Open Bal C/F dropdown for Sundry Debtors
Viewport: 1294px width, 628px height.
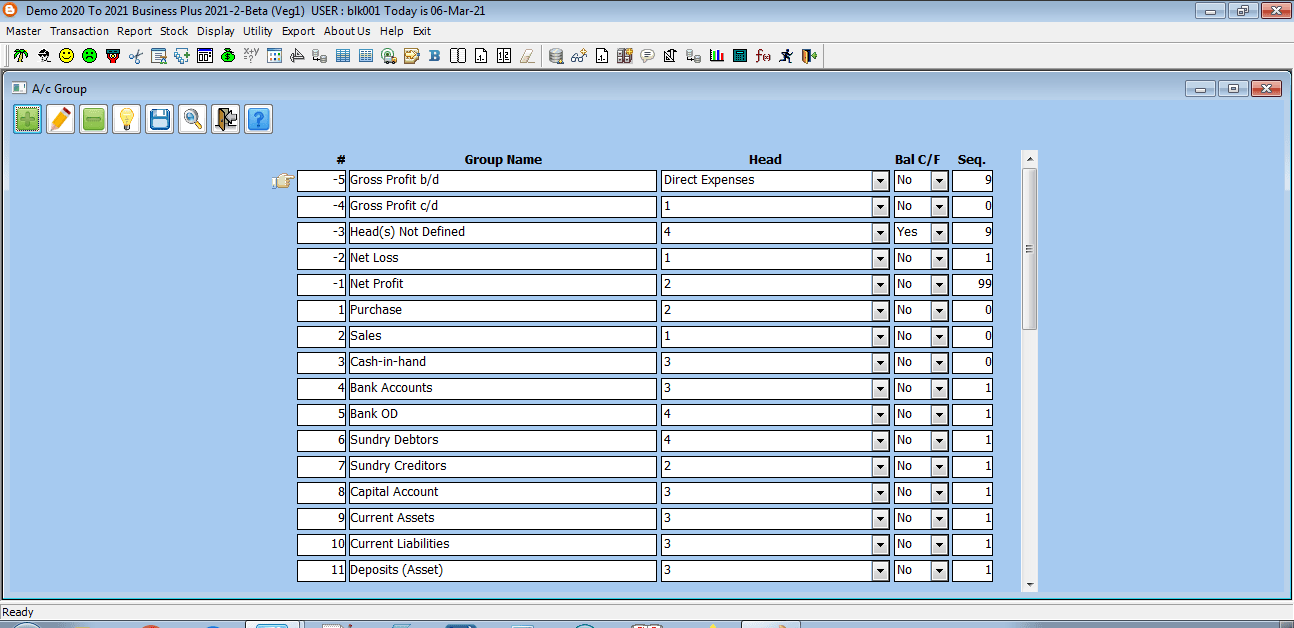pos(939,441)
